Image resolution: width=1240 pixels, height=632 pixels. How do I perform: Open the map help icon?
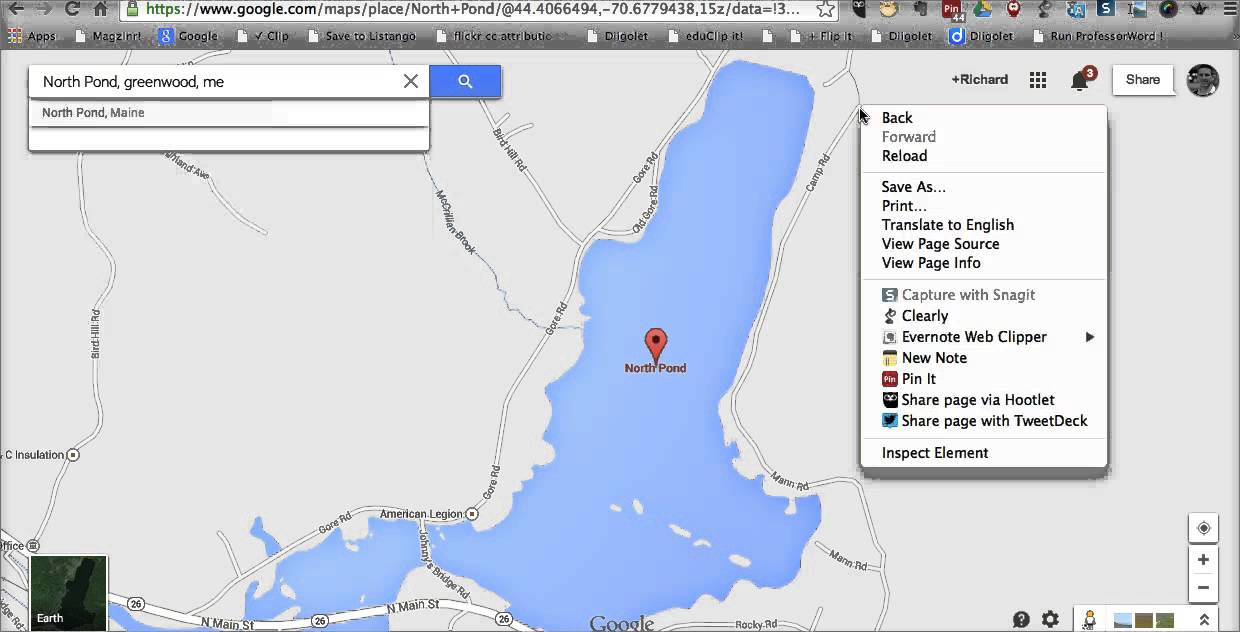pos(1021,620)
